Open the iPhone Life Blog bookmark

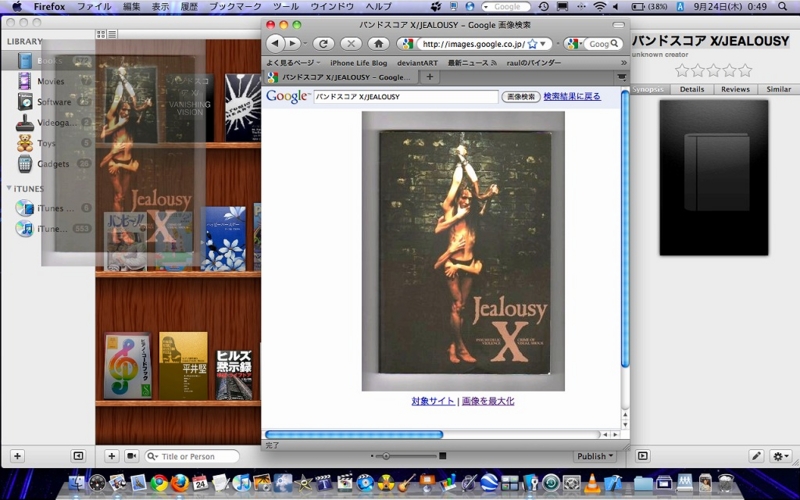pos(359,63)
